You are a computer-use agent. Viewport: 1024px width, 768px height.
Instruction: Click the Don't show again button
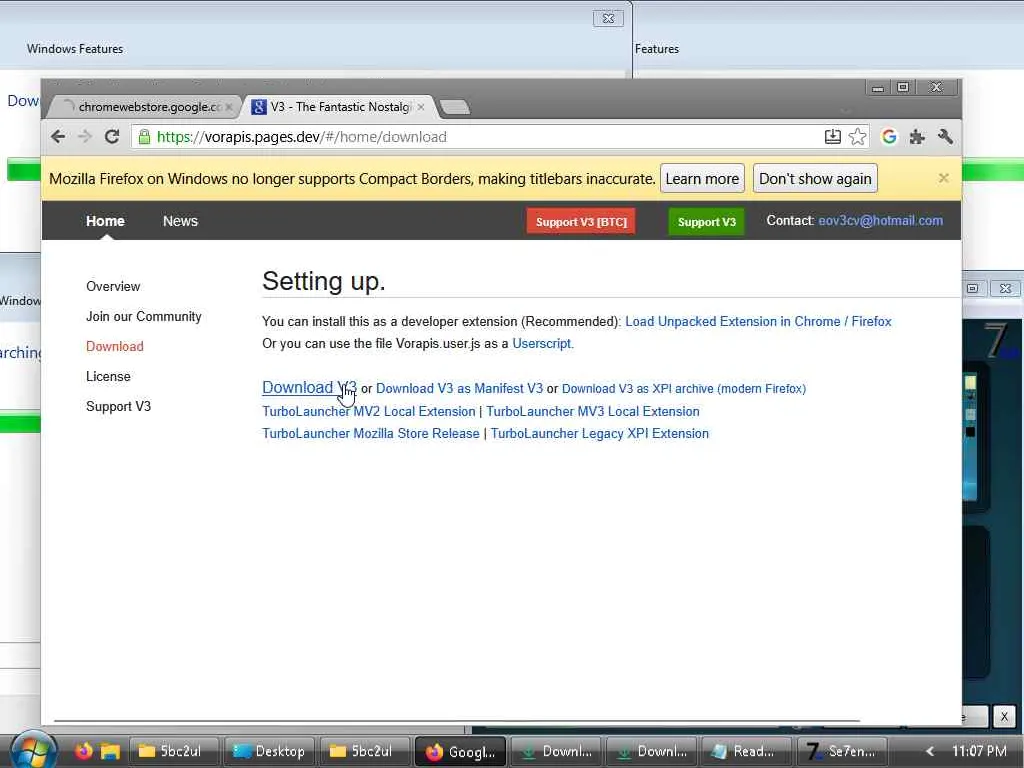[815, 178]
